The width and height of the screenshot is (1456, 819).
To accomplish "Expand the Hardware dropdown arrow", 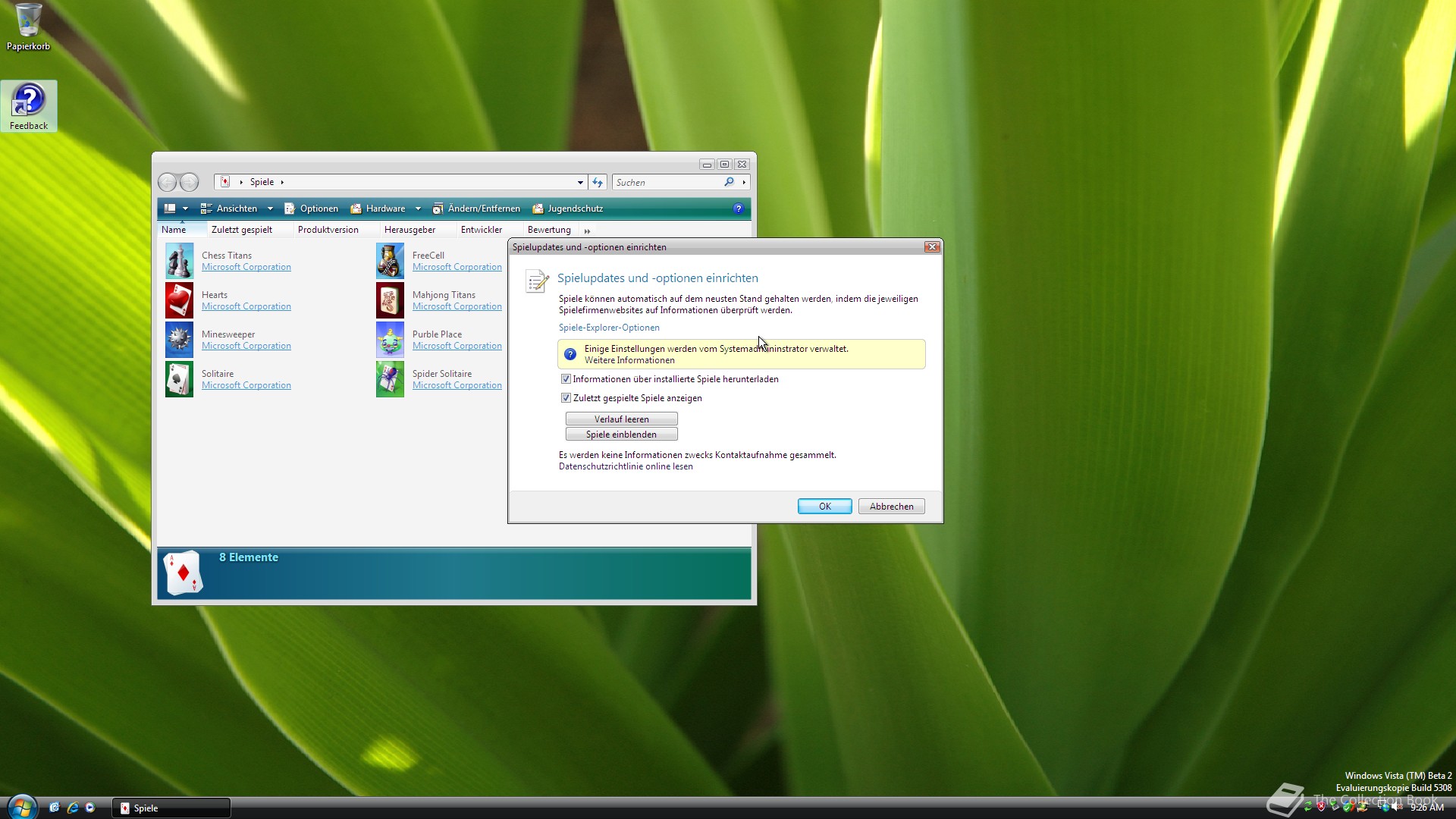I will 418,209.
